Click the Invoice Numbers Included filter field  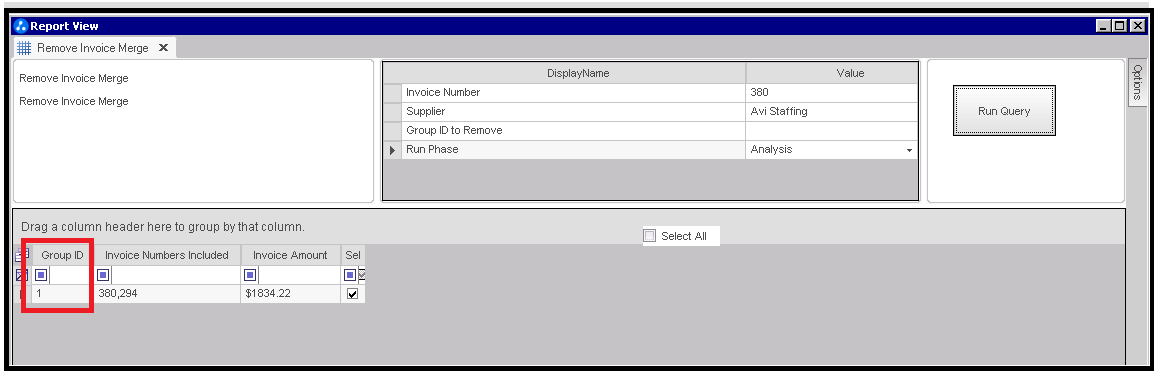tap(175, 275)
